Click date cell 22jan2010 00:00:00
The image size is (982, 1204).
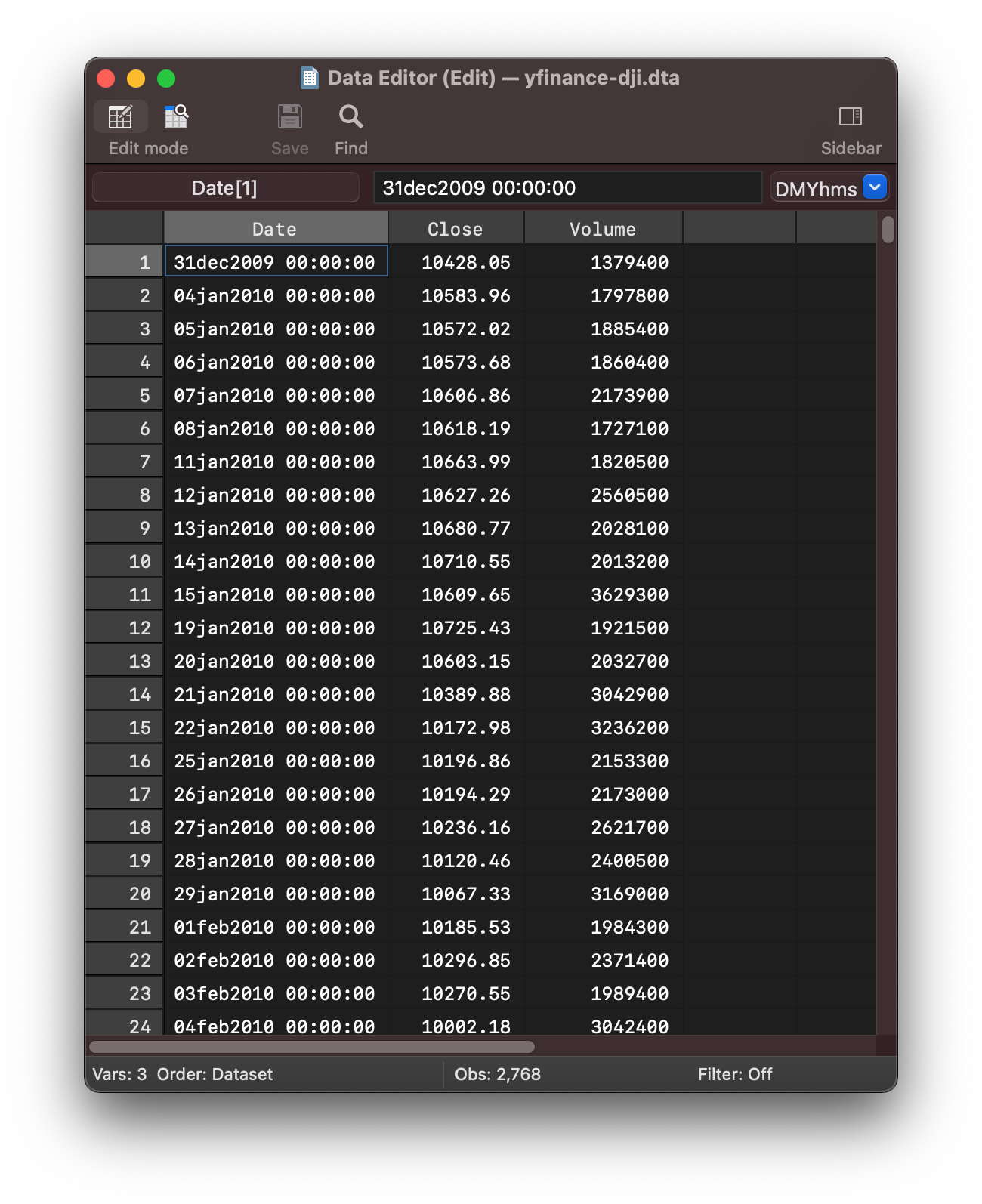pos(276,727)
